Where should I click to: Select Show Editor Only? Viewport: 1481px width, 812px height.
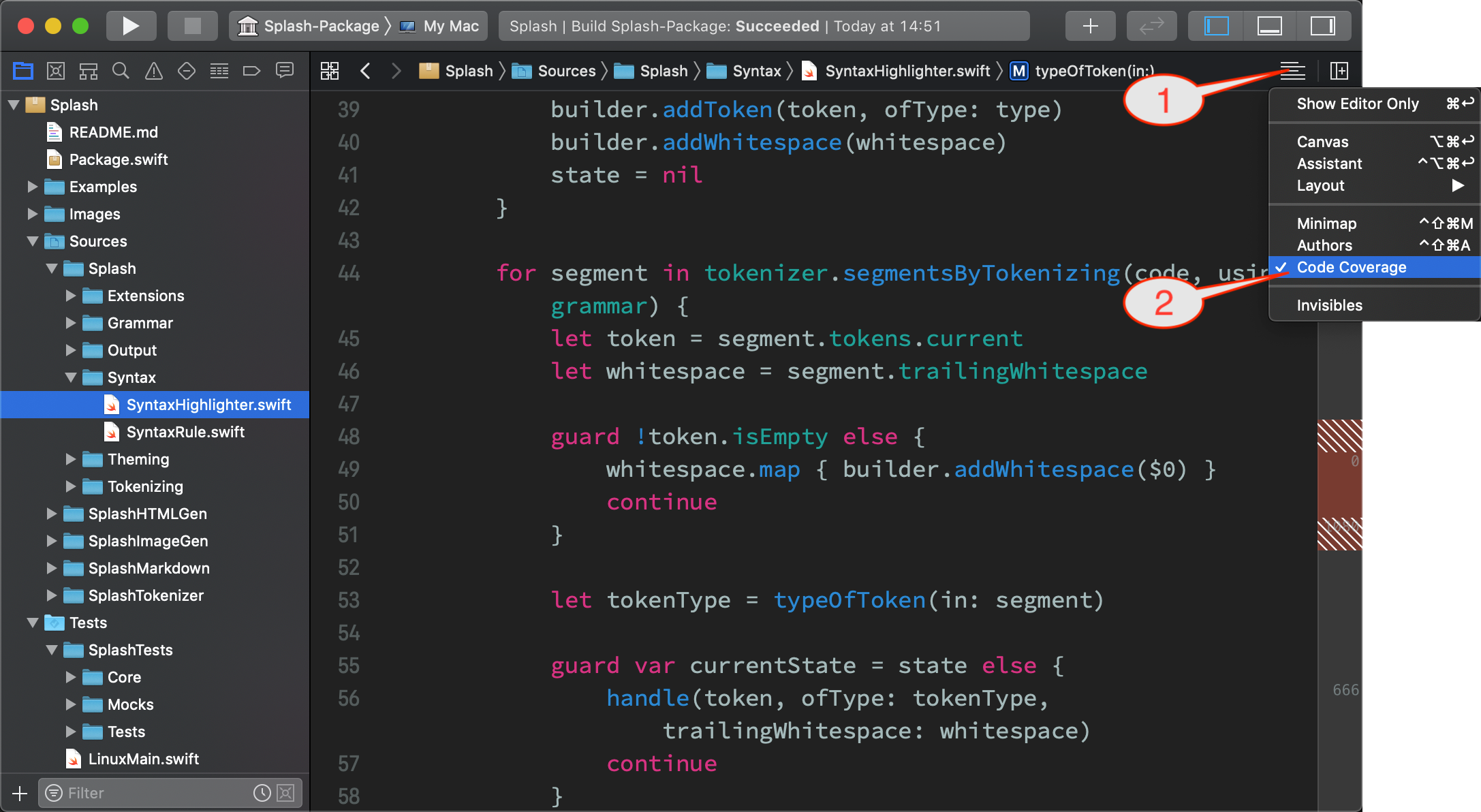(1375, 104)
